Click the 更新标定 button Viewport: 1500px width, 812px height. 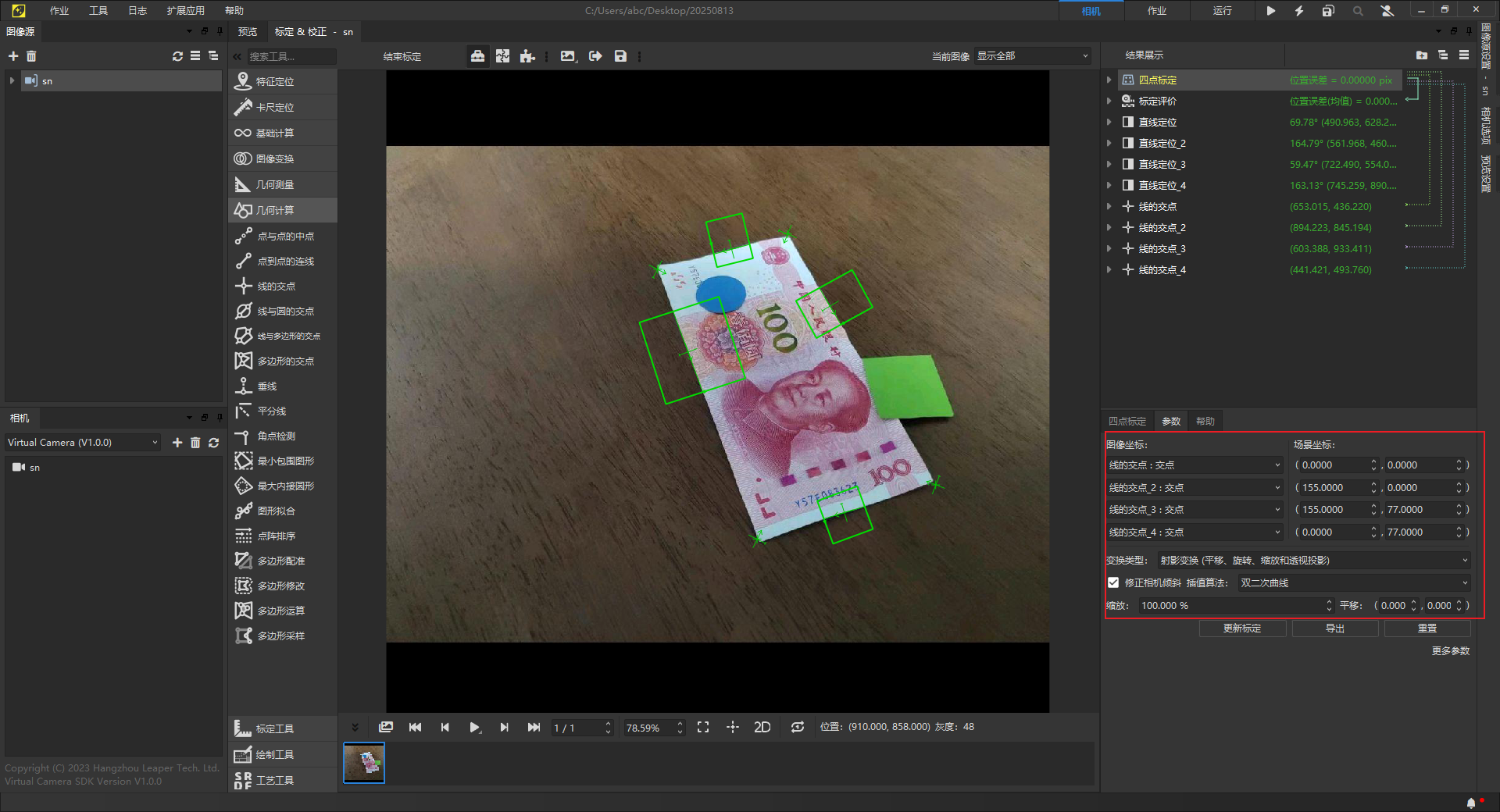(1241, 629)
